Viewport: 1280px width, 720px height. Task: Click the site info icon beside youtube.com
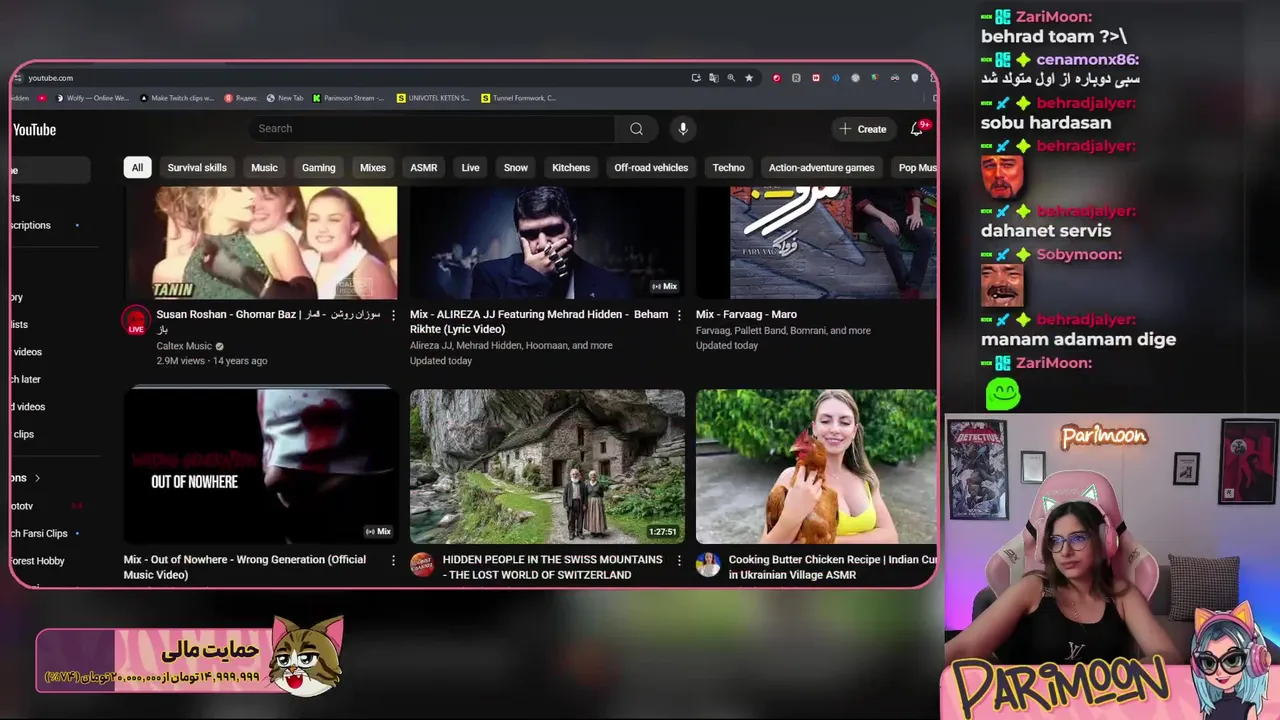[x=19, y=78]
